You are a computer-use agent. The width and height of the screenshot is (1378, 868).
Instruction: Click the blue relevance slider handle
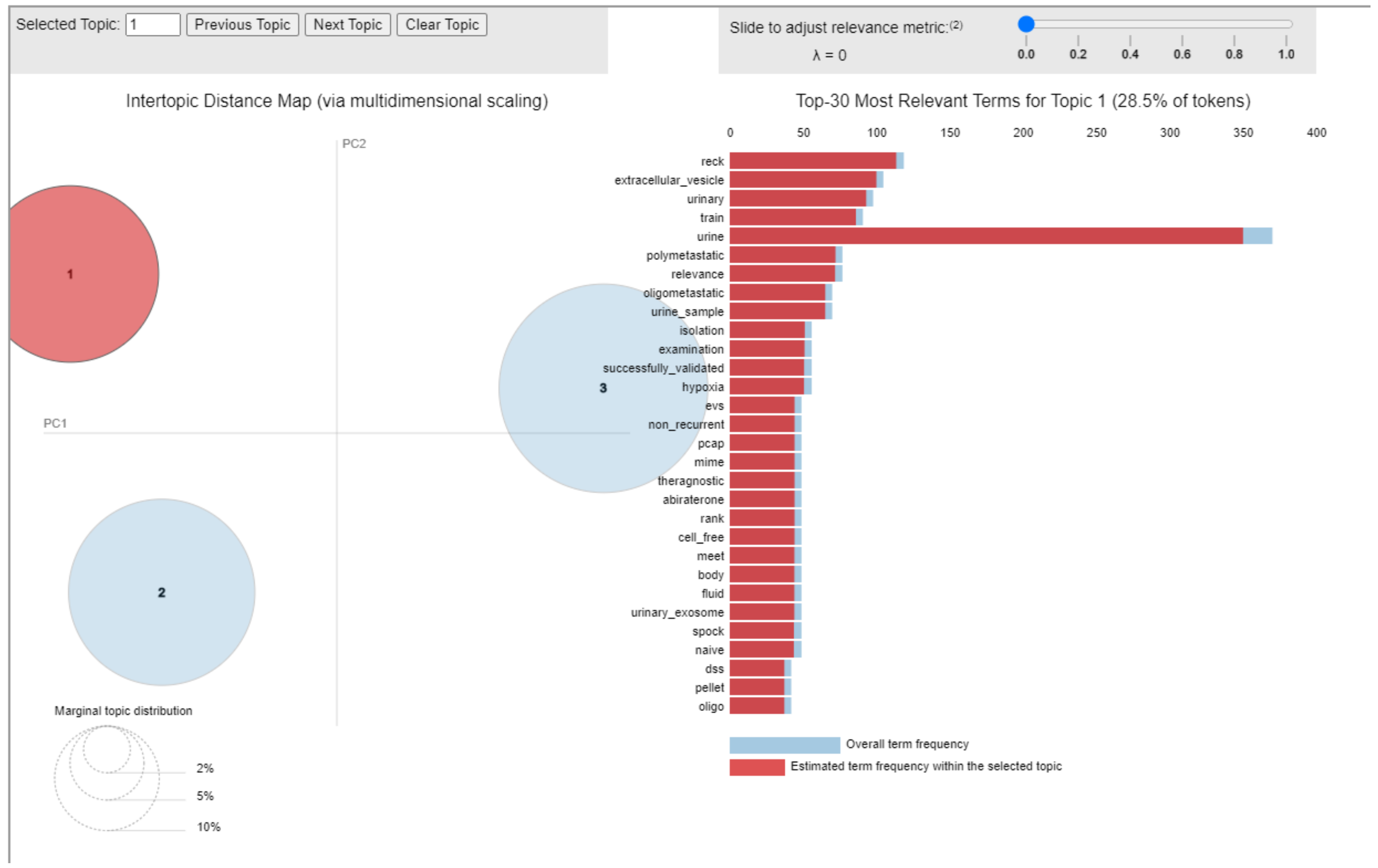point(1026,24)
